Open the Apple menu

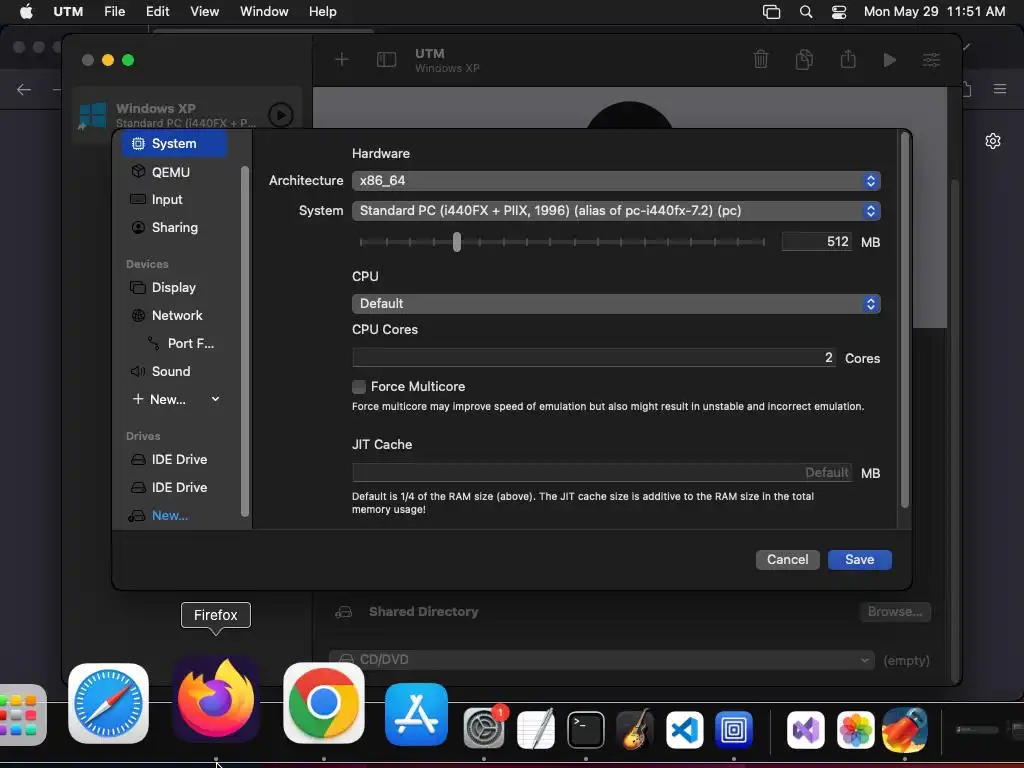(x=26, y=12)
